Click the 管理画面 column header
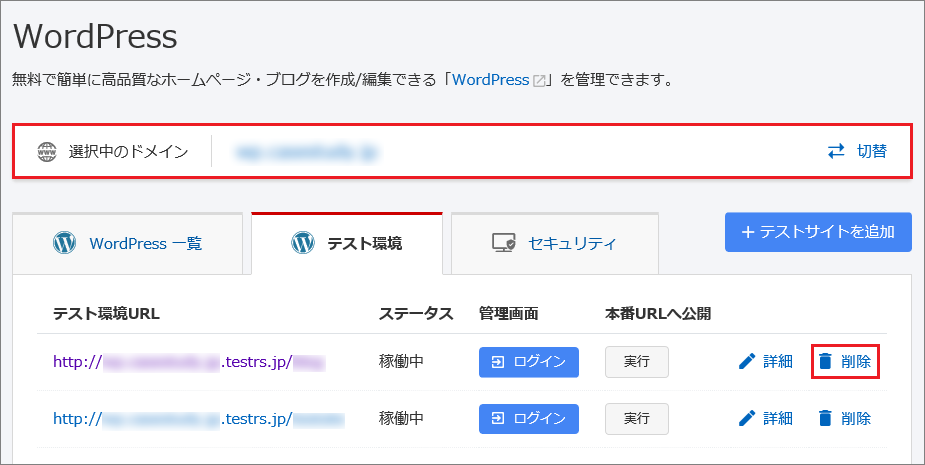 (509, 313)
